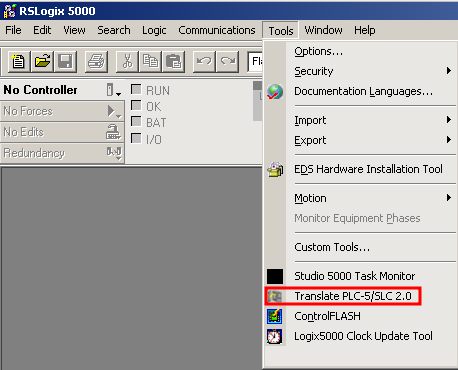Click the Open folder toolbar icon

click(x=42, y=62)
